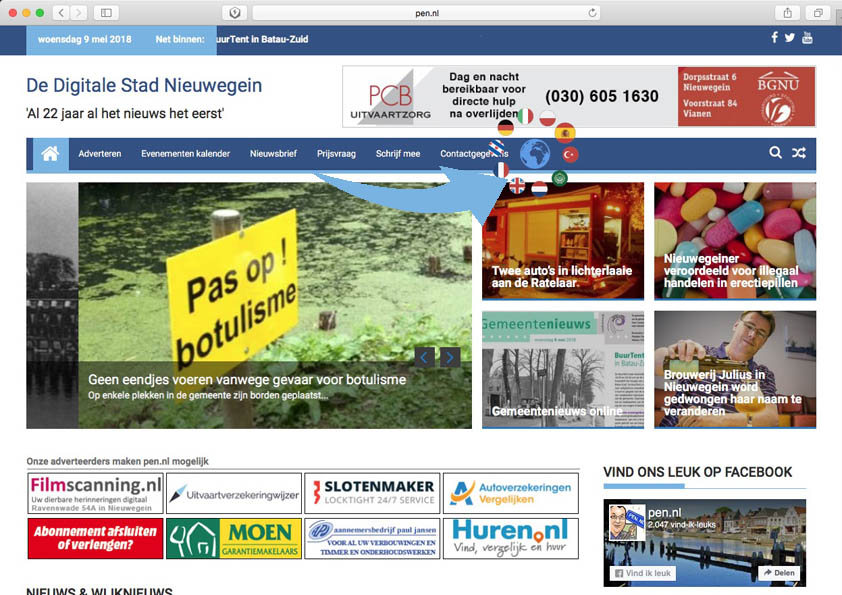This screenshot has height=595, width=842.
Task: Open the YouTube icon in top bar
Action: tap(807, 38)
